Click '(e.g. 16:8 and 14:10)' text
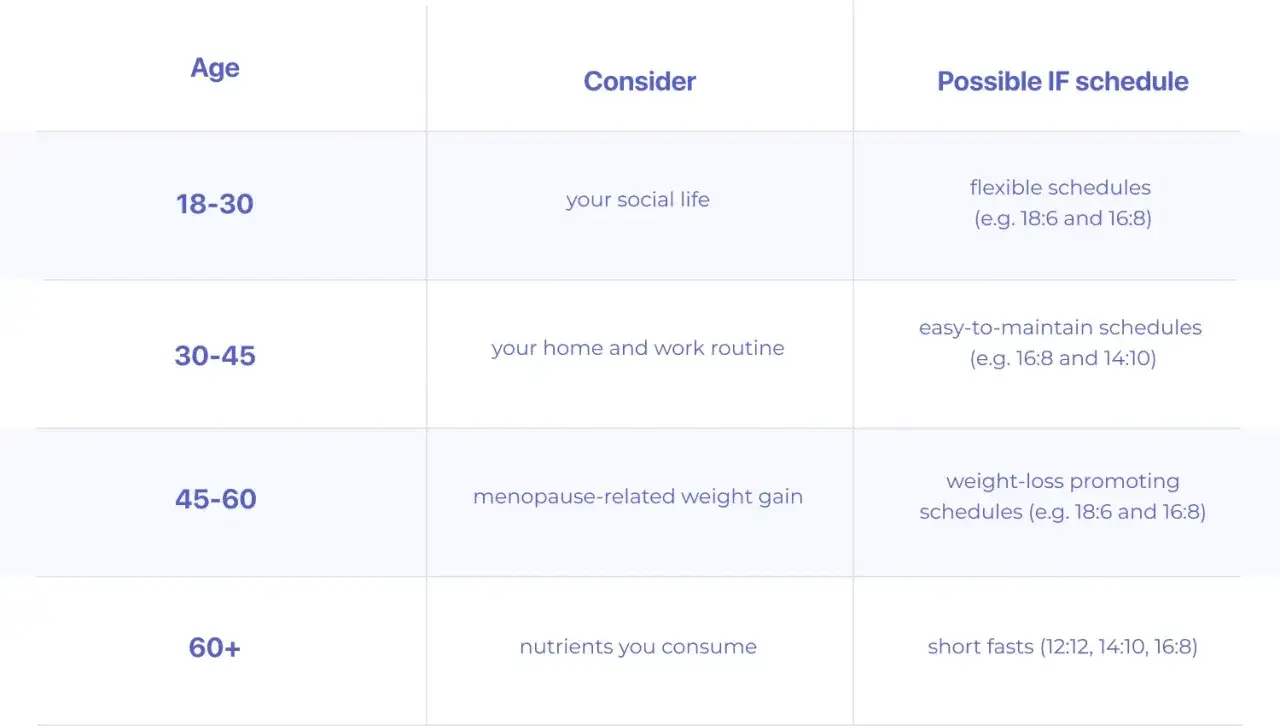 pos(1063,358)
